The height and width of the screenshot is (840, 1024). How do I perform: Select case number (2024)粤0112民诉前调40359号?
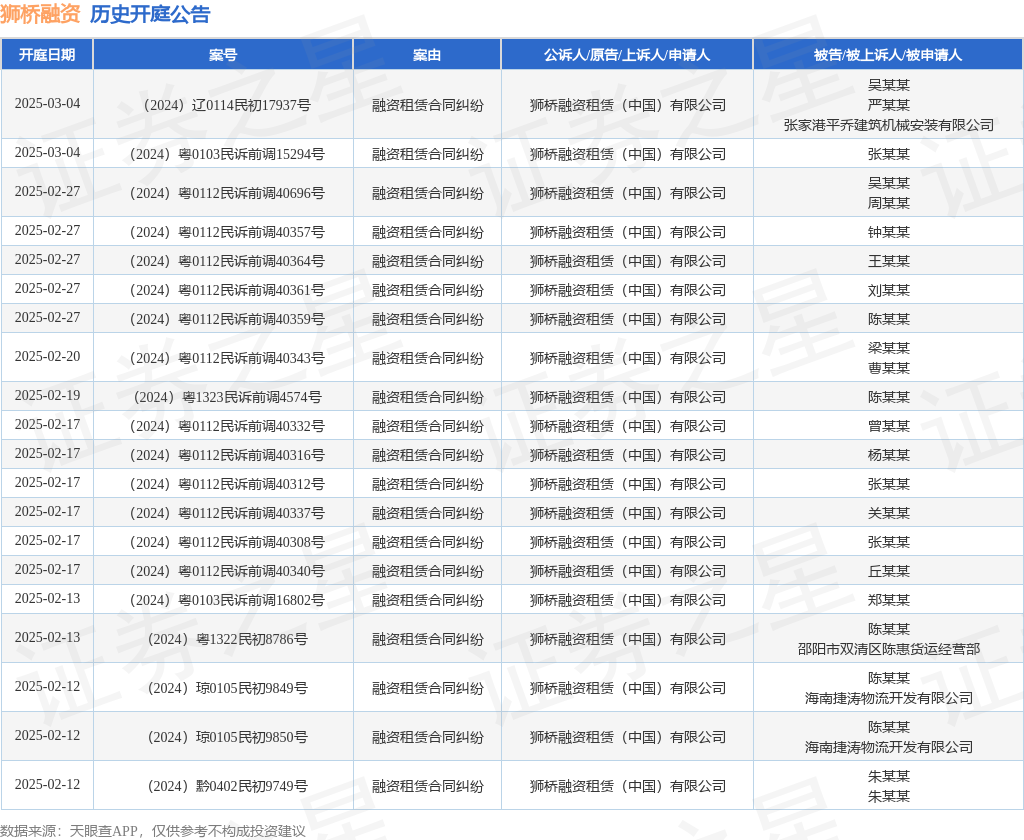[x=227, y=319]
